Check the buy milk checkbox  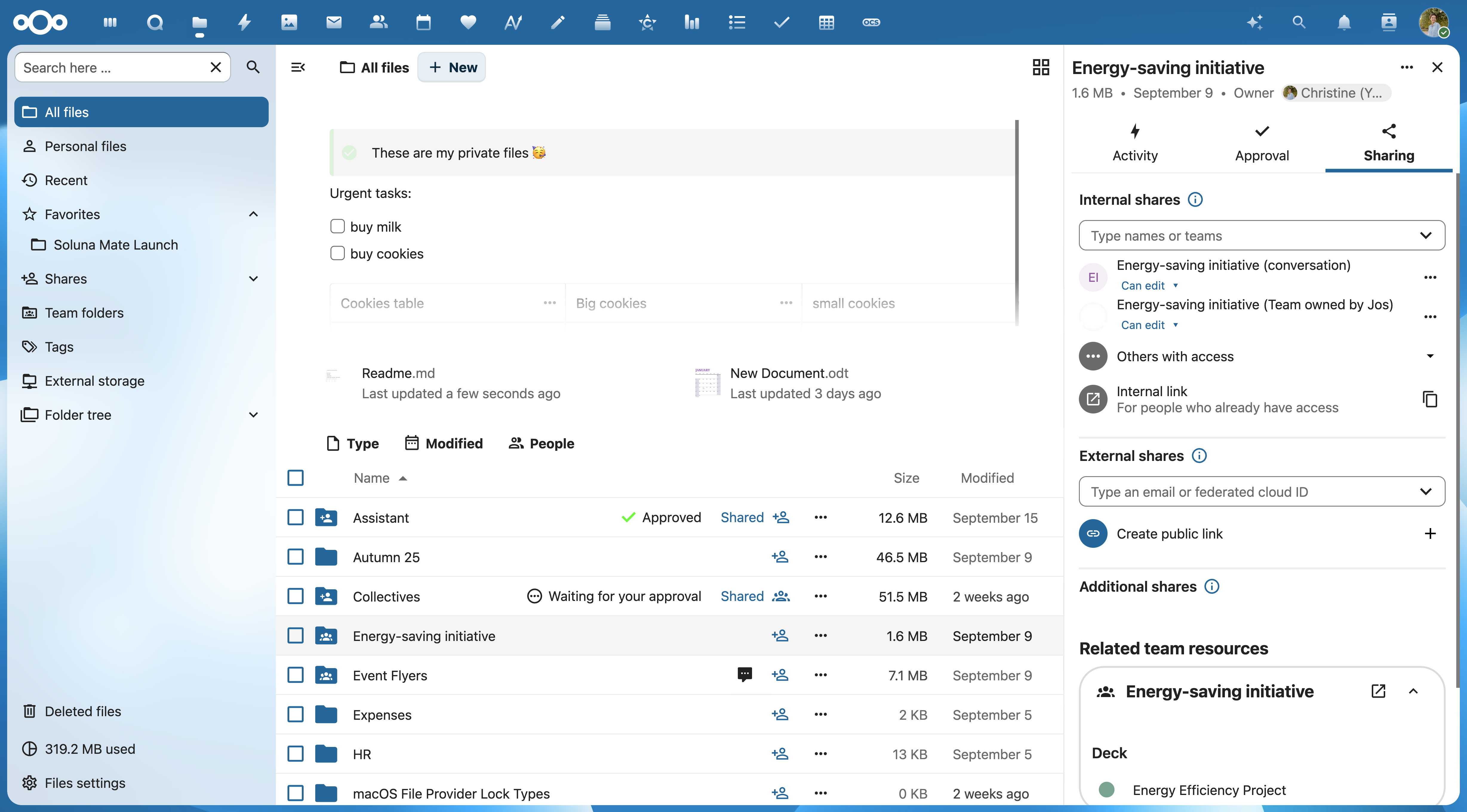coord(337,226)
